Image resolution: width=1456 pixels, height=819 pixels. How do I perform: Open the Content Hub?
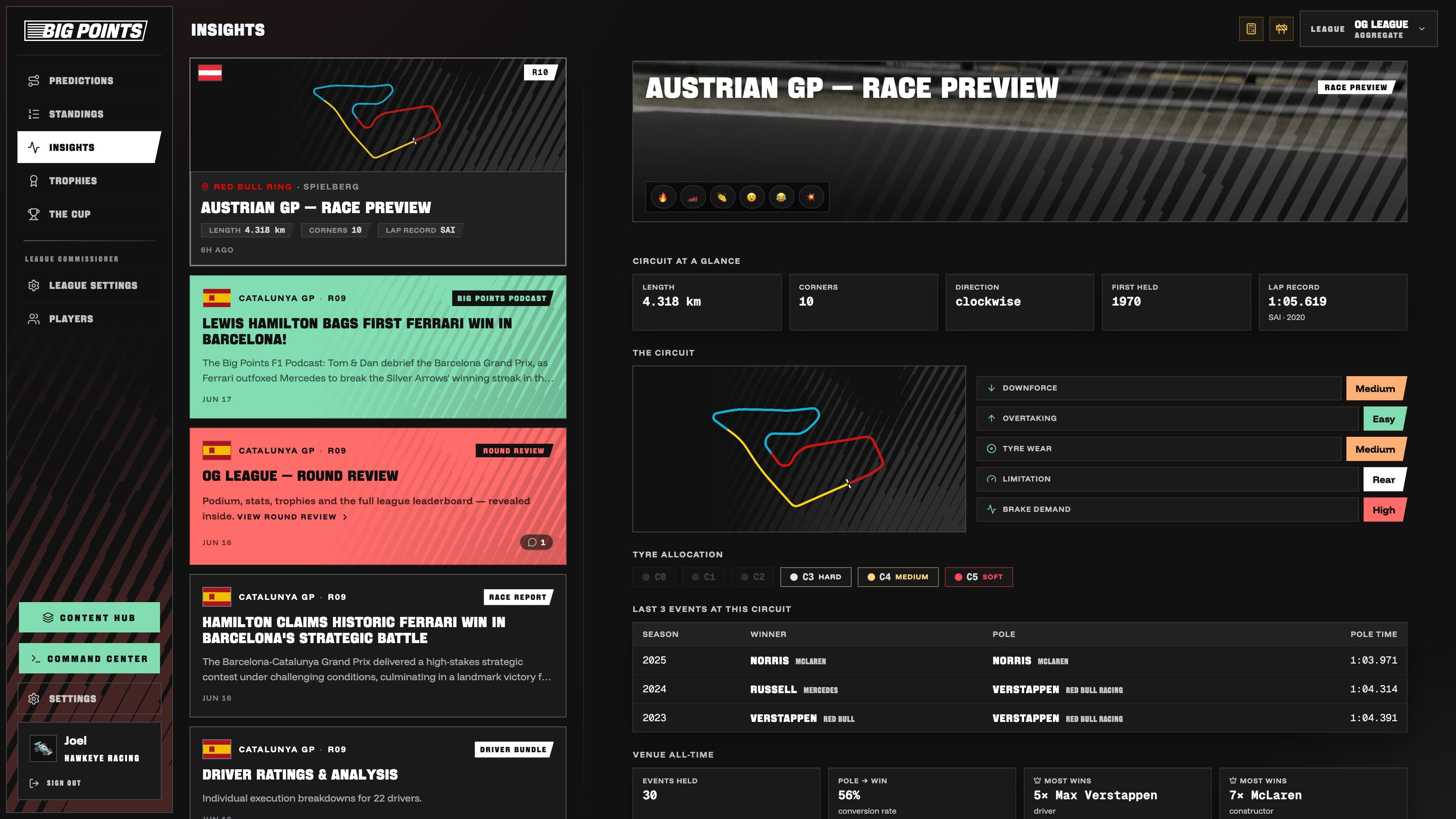click(x=89, y=617)
